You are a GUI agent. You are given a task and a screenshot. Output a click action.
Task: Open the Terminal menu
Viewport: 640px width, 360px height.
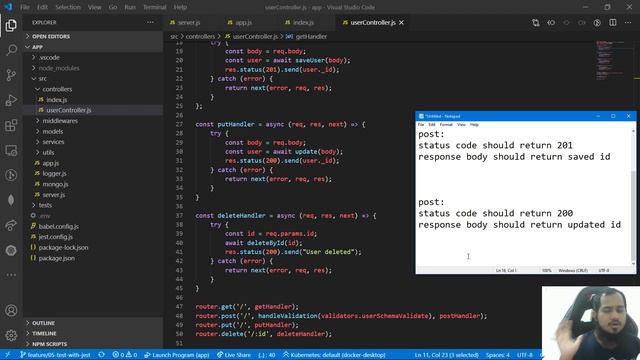[155, 7]
